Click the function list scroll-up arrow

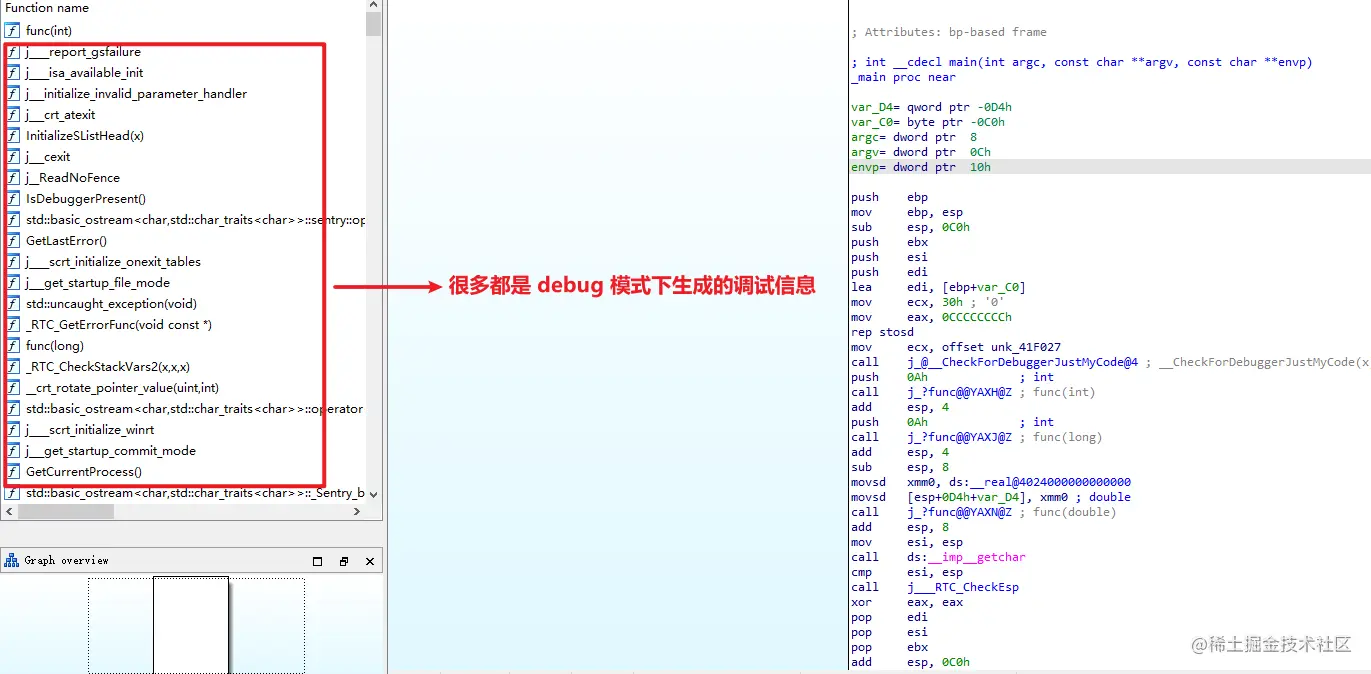(x=374, y=5)
